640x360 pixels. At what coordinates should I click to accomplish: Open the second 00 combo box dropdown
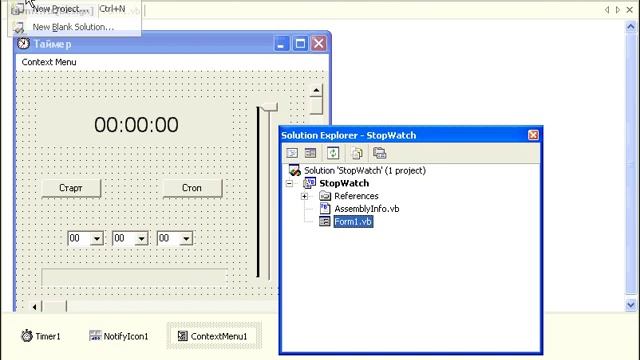click(142, 238)
